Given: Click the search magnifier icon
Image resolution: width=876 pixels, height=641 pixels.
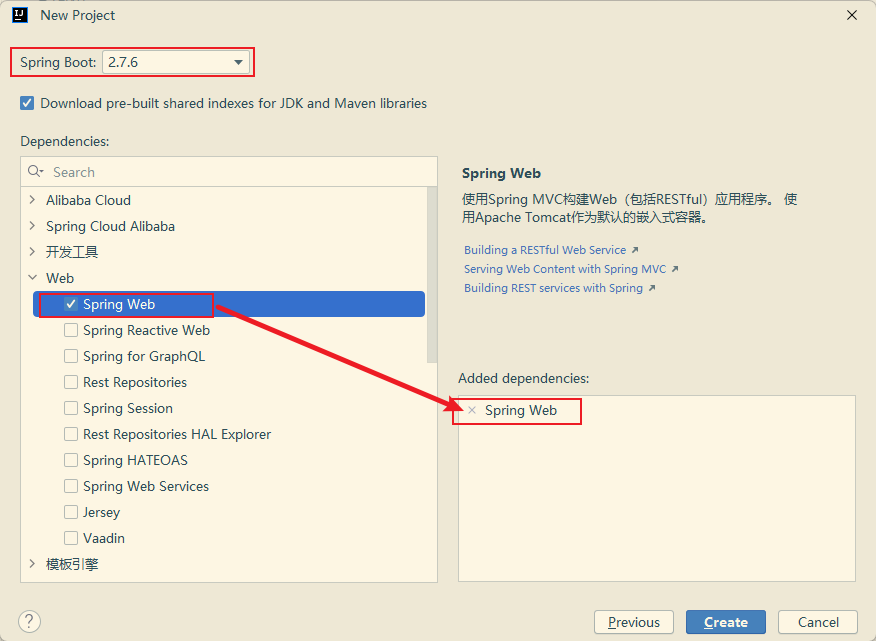Looking at the screenshot, I should [35, 172].
